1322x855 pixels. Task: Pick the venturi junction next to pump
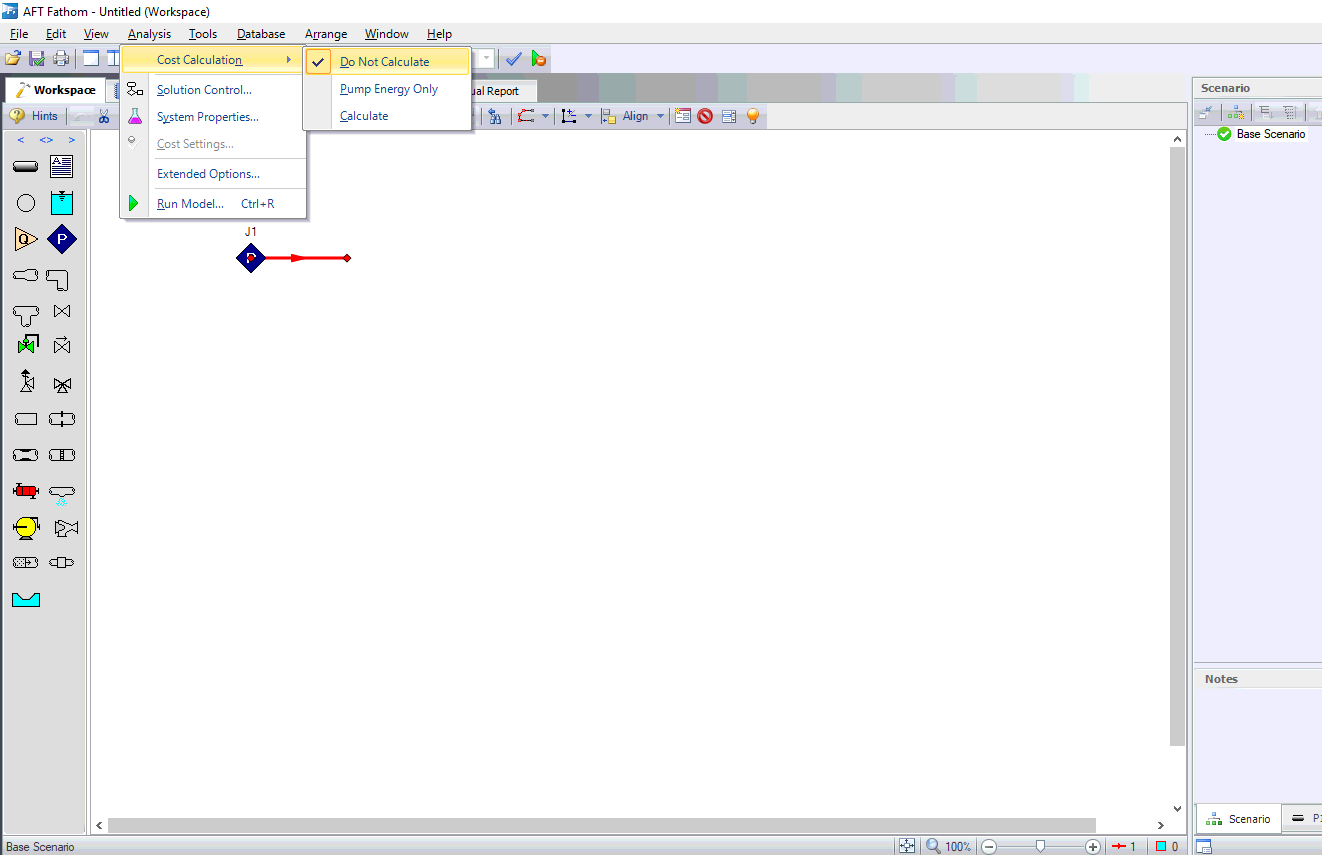click(66, 527)
